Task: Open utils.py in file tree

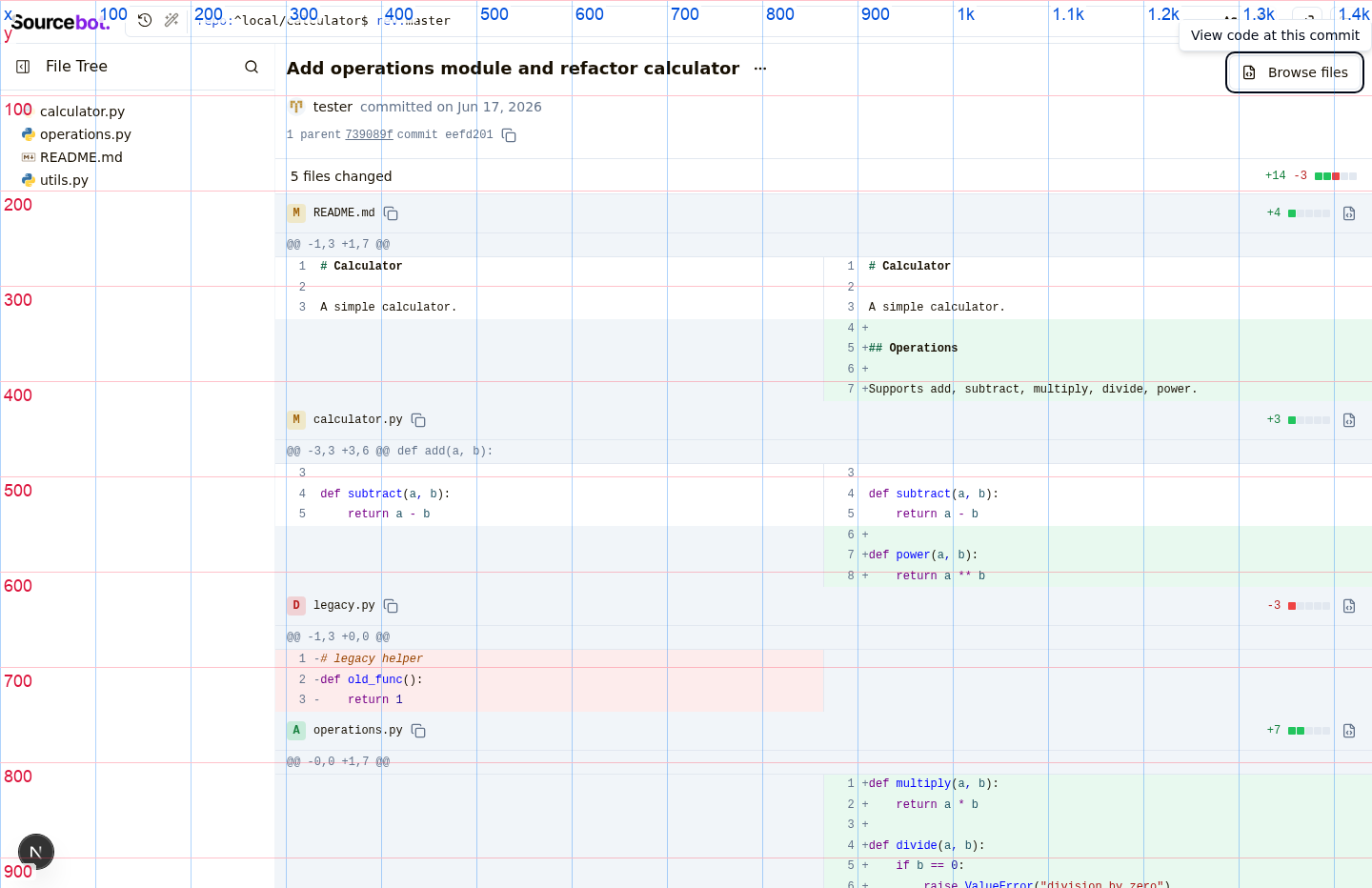Action: pyautogui.click(x=64, y=180)
